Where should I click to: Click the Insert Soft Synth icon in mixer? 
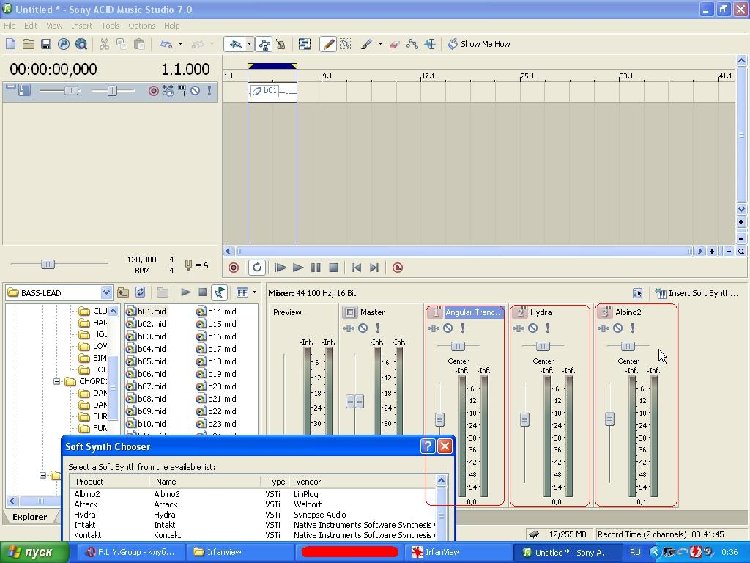pyautogui.click(x=697, y=293)
